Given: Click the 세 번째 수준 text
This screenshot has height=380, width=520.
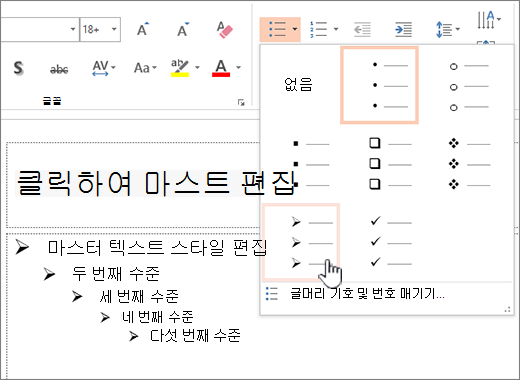Looking at the screenshot, I should pos(139,296).
